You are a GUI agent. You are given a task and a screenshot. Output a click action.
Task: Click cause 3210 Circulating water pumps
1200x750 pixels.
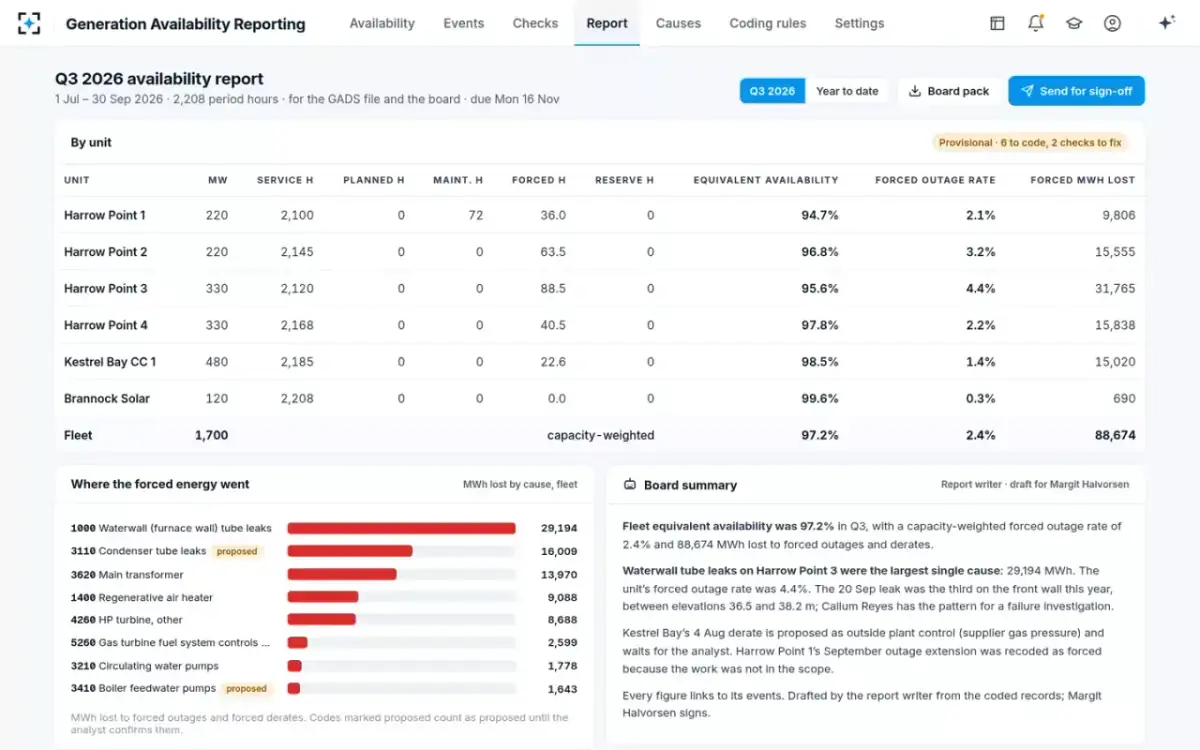point(145,666)
